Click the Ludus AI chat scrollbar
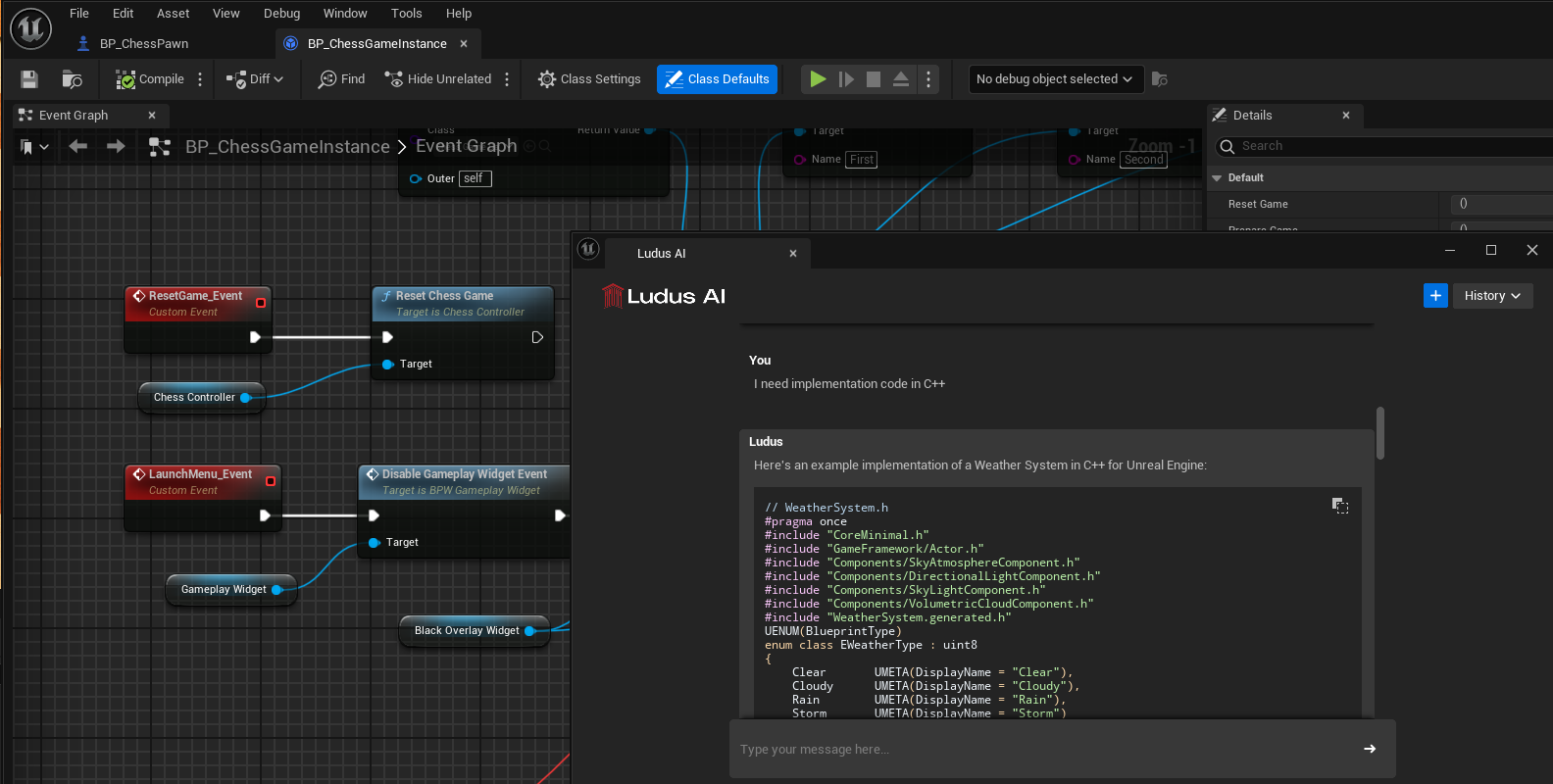1553x784 pixels. point(1380,433)
